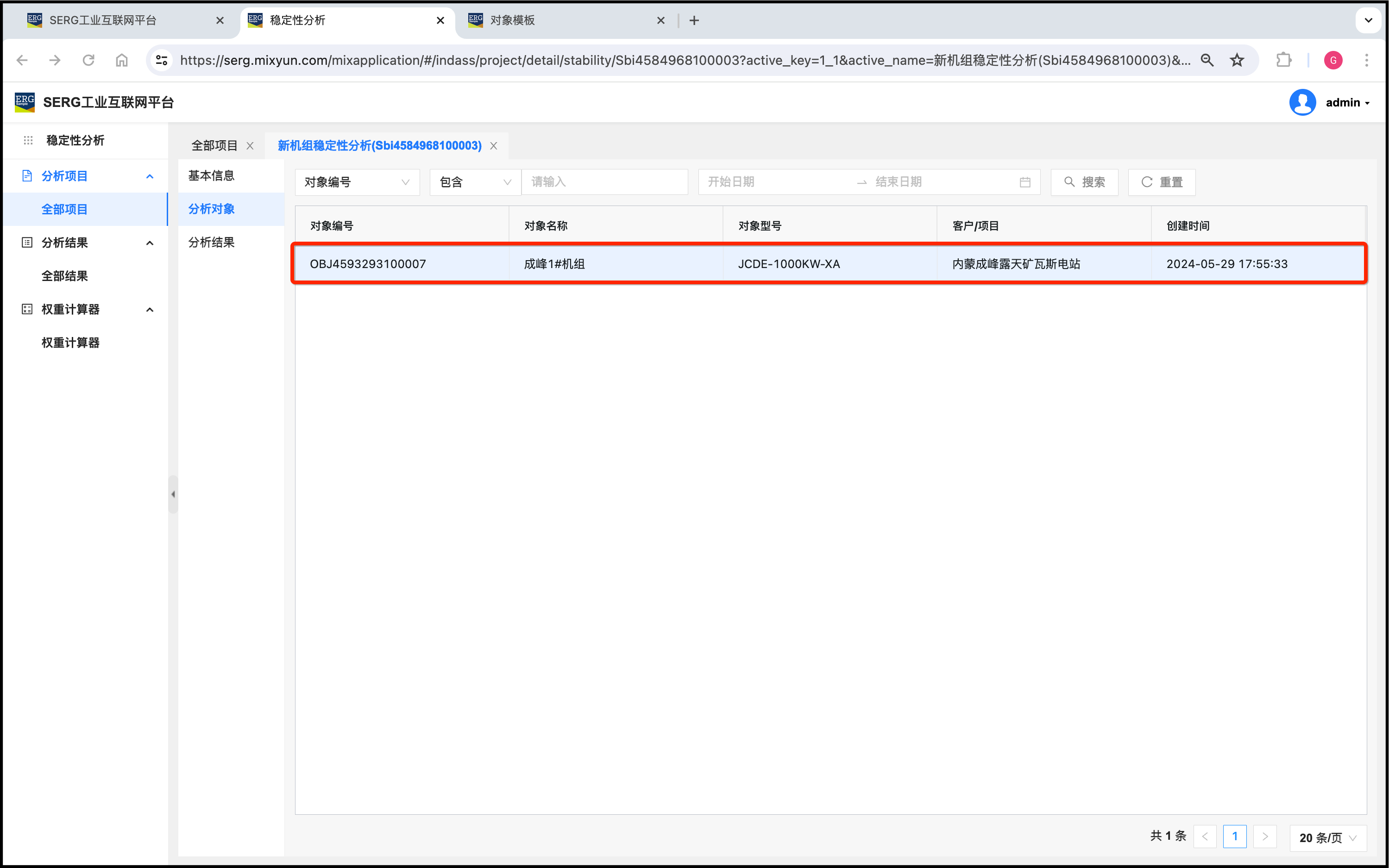Click the home icon in browser toolbar

click(122, 60)
